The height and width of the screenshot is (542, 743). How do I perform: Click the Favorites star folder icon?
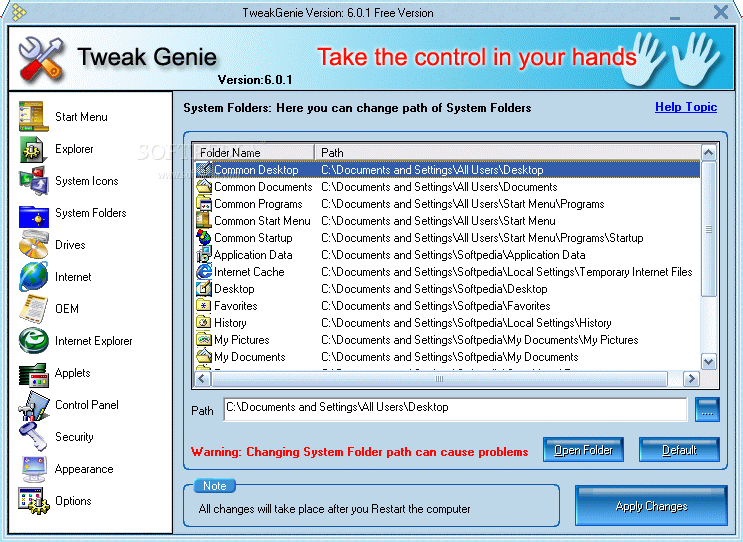[x=204, y=306]
